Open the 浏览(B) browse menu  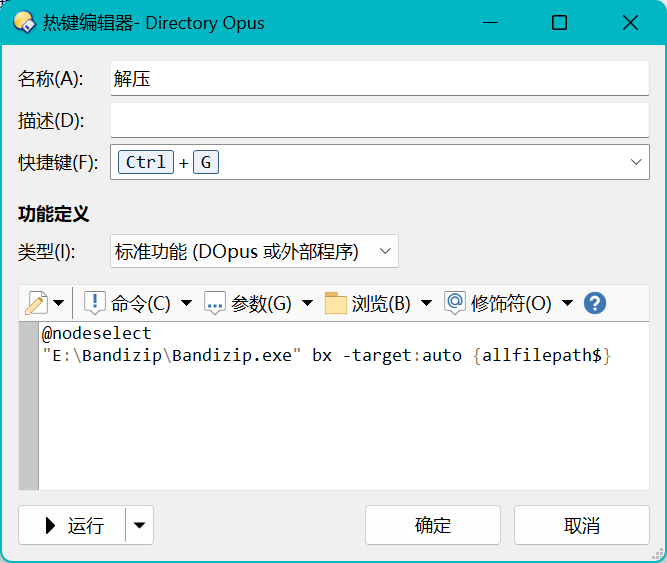pos(381,304)
